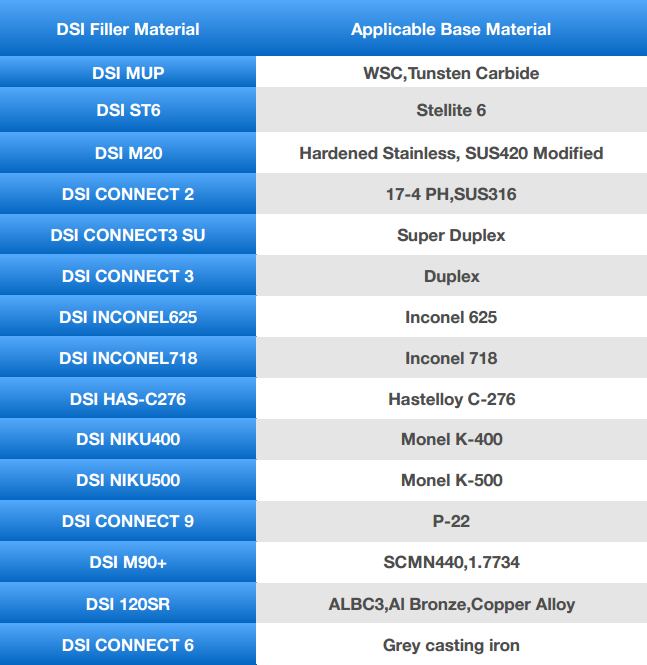647x665 pixels.
Task: Click the DSI MUP cell
Action: pos(128,72)
